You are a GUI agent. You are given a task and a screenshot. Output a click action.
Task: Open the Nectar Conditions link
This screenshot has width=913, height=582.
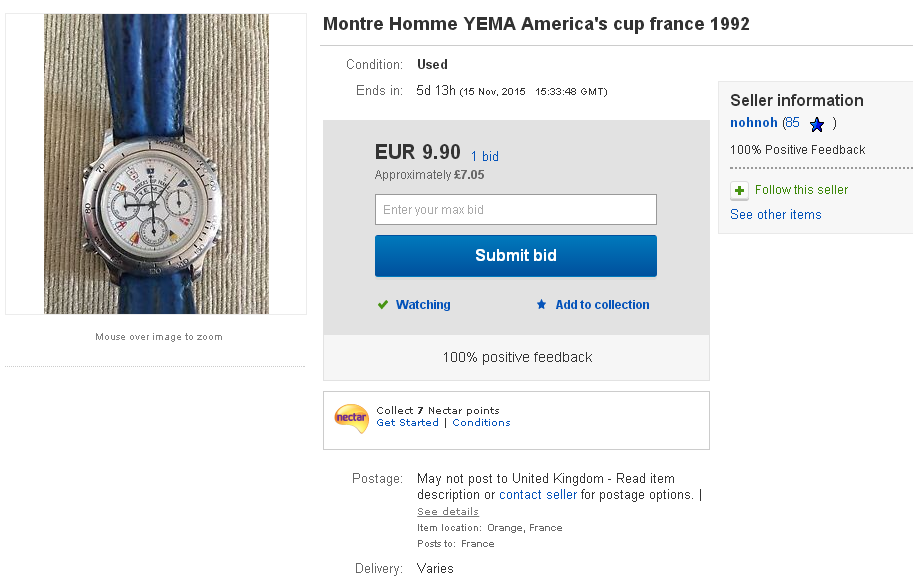pos(481,423)
